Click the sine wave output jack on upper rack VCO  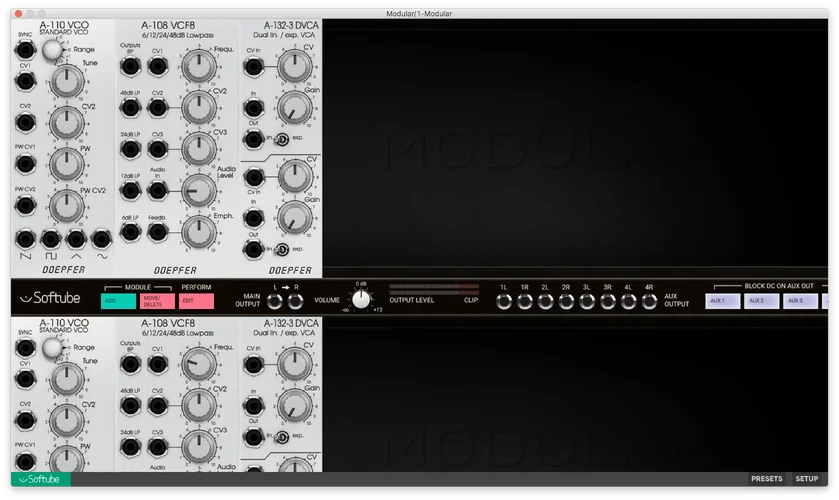(x=101, y=239)
